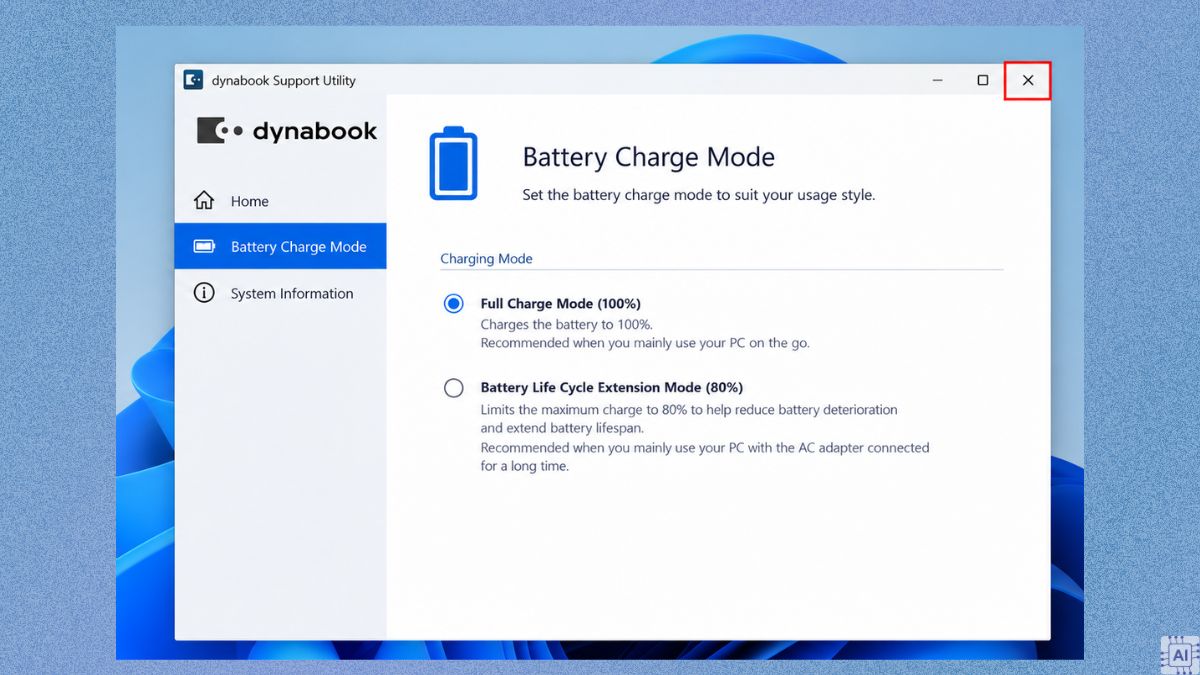Click the battery icon in sidebar
Viewport: 1200px width, 675px height.
pos(204,246)
